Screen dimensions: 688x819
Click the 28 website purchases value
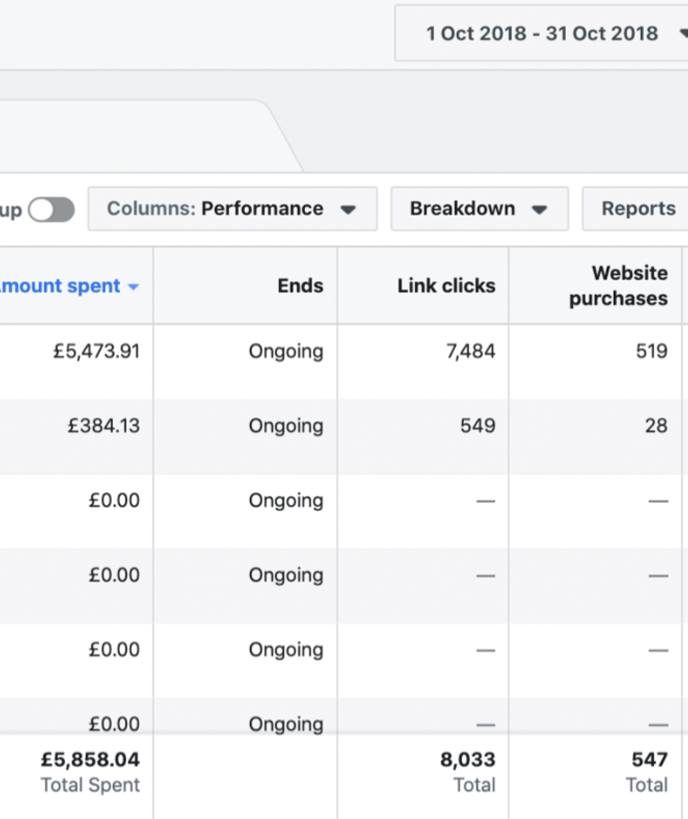[x=655, y=426]
